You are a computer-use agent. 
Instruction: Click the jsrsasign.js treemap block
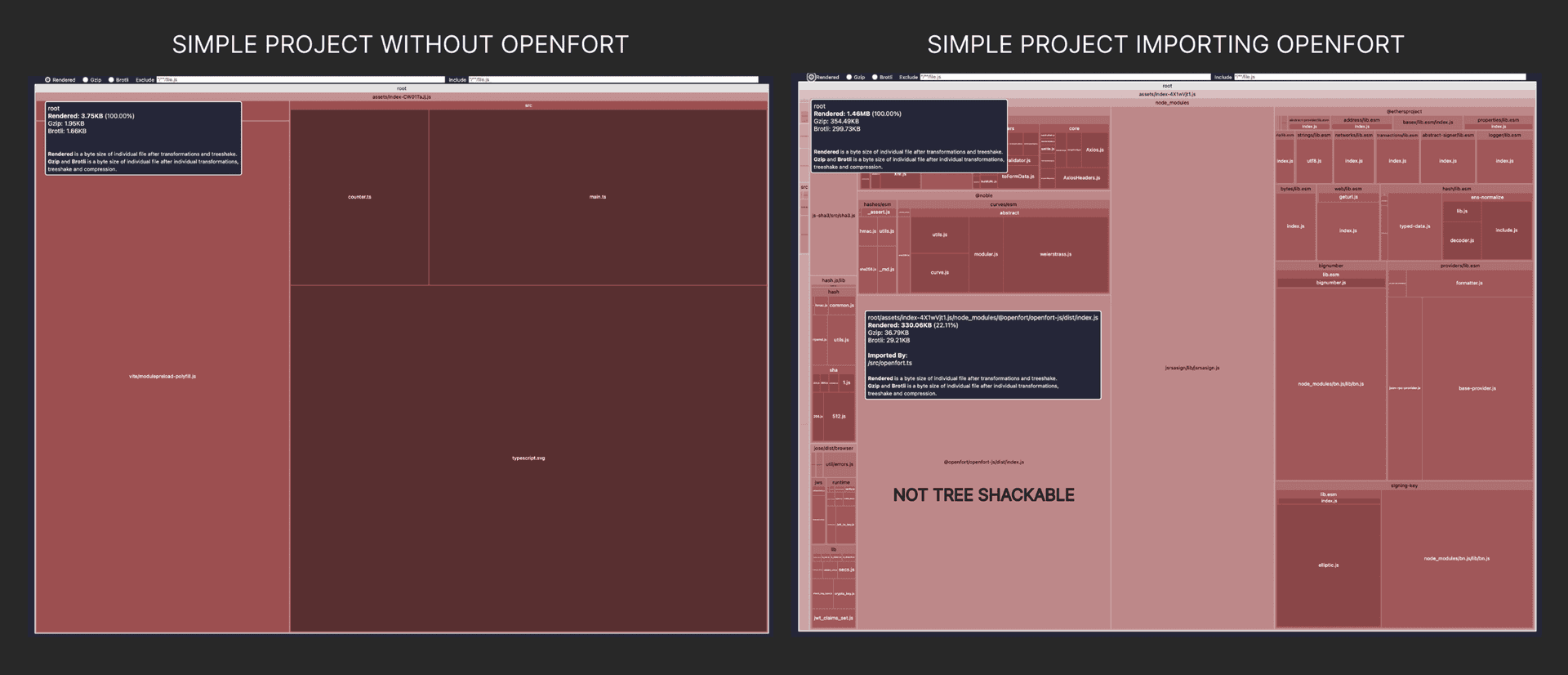[x=1192, y=368]
